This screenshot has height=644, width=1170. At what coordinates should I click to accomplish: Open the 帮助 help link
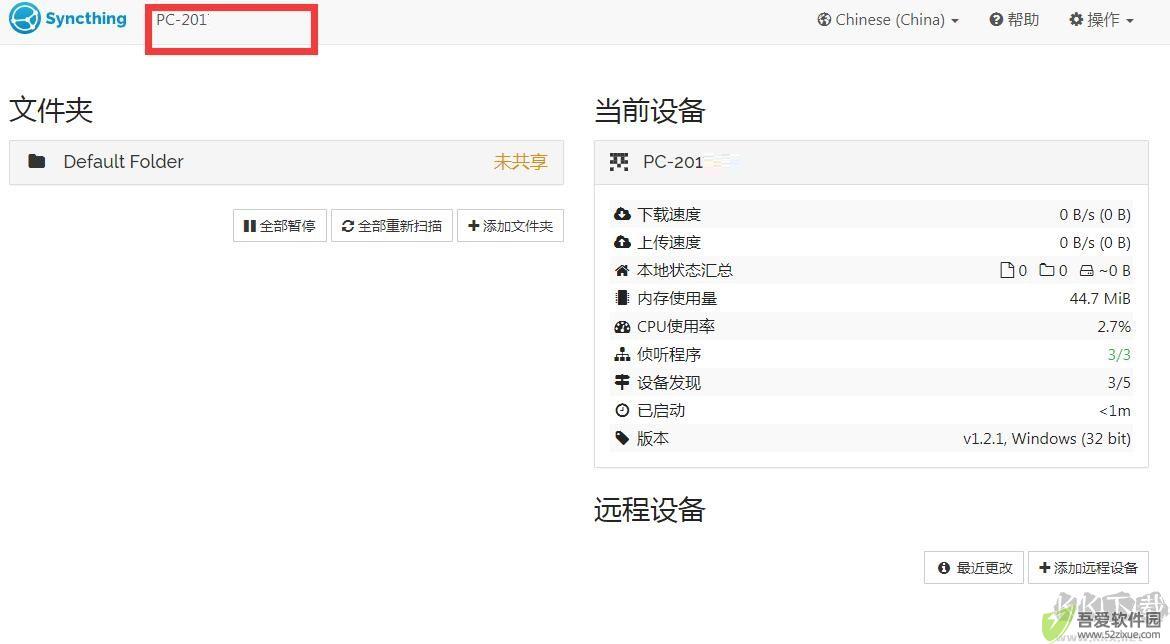click(x=1014, y=20)
